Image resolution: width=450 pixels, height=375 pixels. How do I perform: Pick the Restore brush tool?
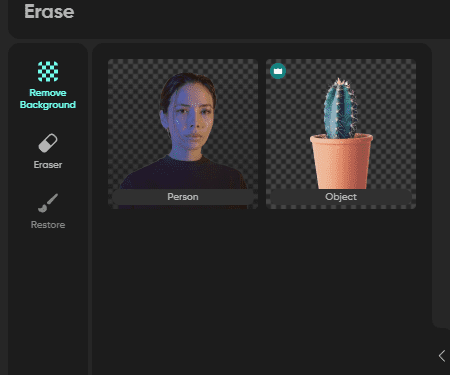48,211
